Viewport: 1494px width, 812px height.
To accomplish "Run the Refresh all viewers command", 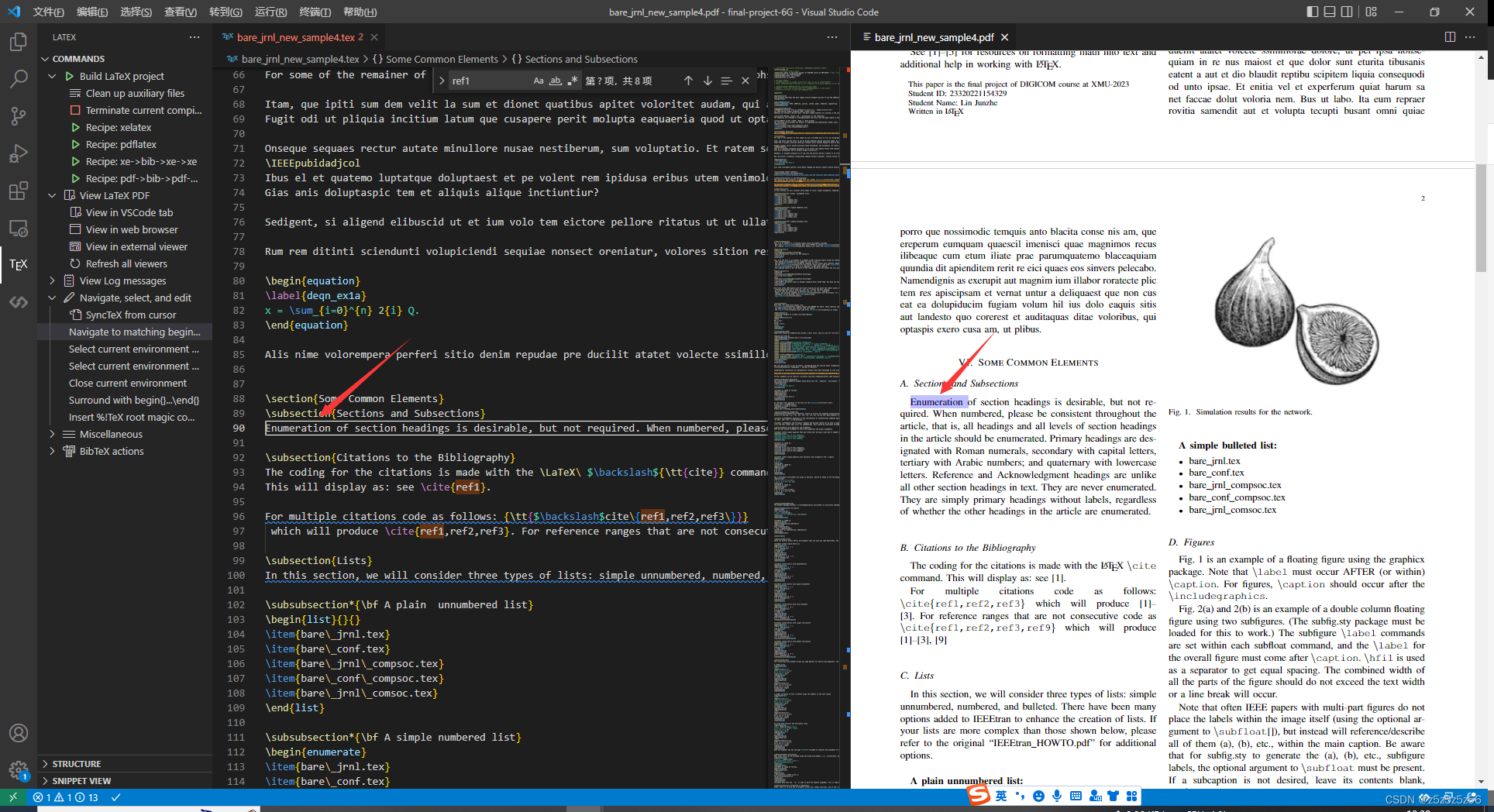I will (x=128, y=263).
